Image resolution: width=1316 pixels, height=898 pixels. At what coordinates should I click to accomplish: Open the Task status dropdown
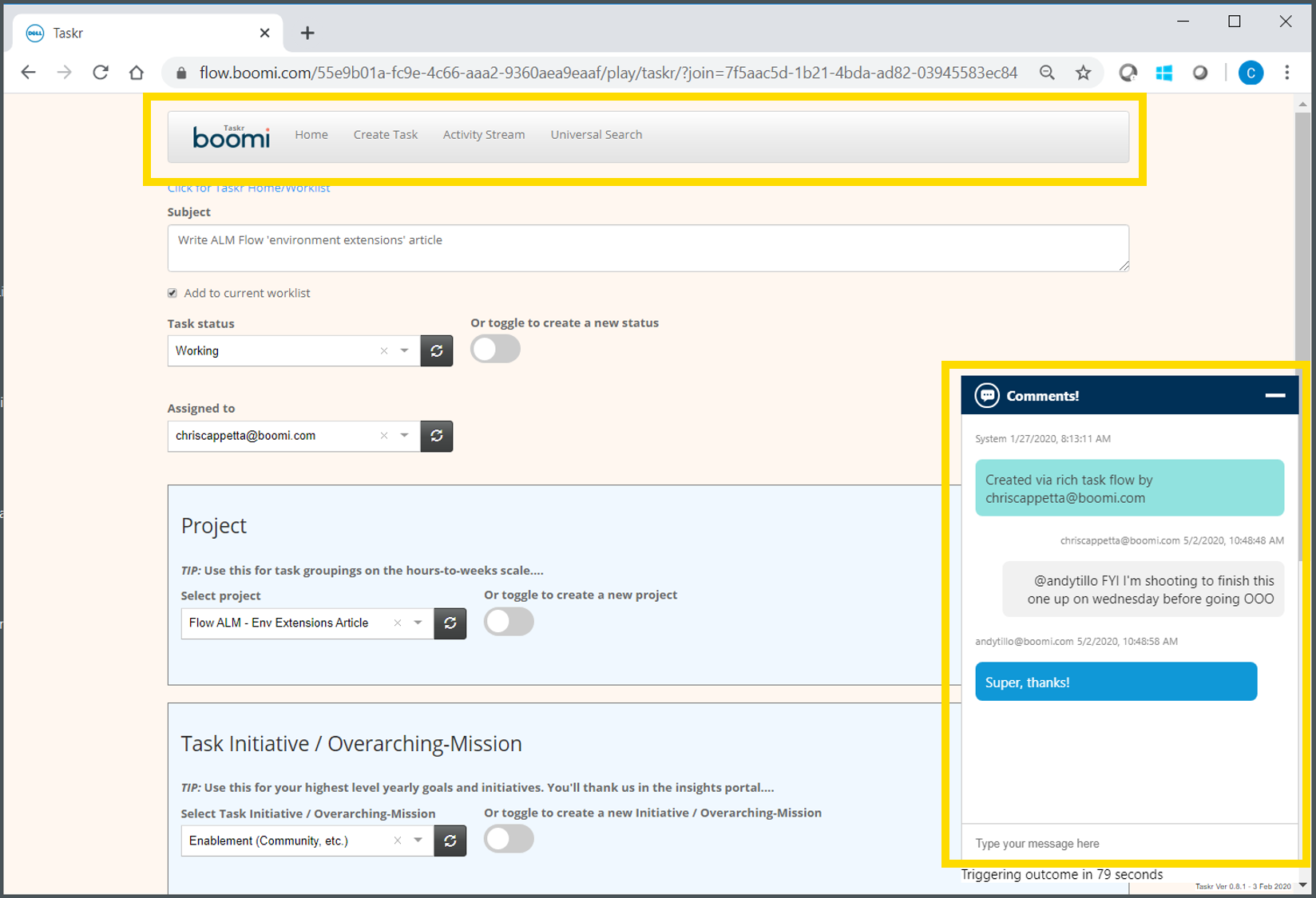pyautogui.click(x=405, y=350)
